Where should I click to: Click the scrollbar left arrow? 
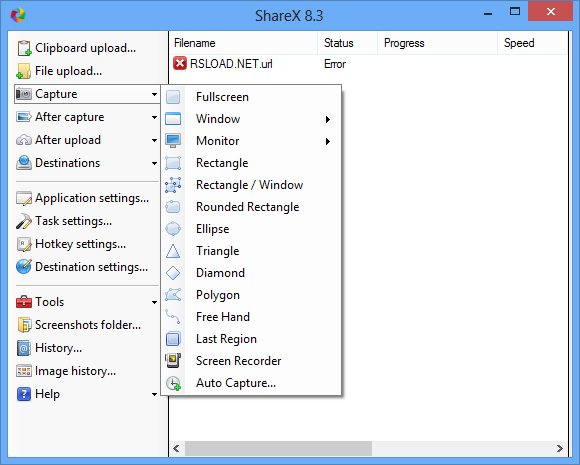point(176,448)
